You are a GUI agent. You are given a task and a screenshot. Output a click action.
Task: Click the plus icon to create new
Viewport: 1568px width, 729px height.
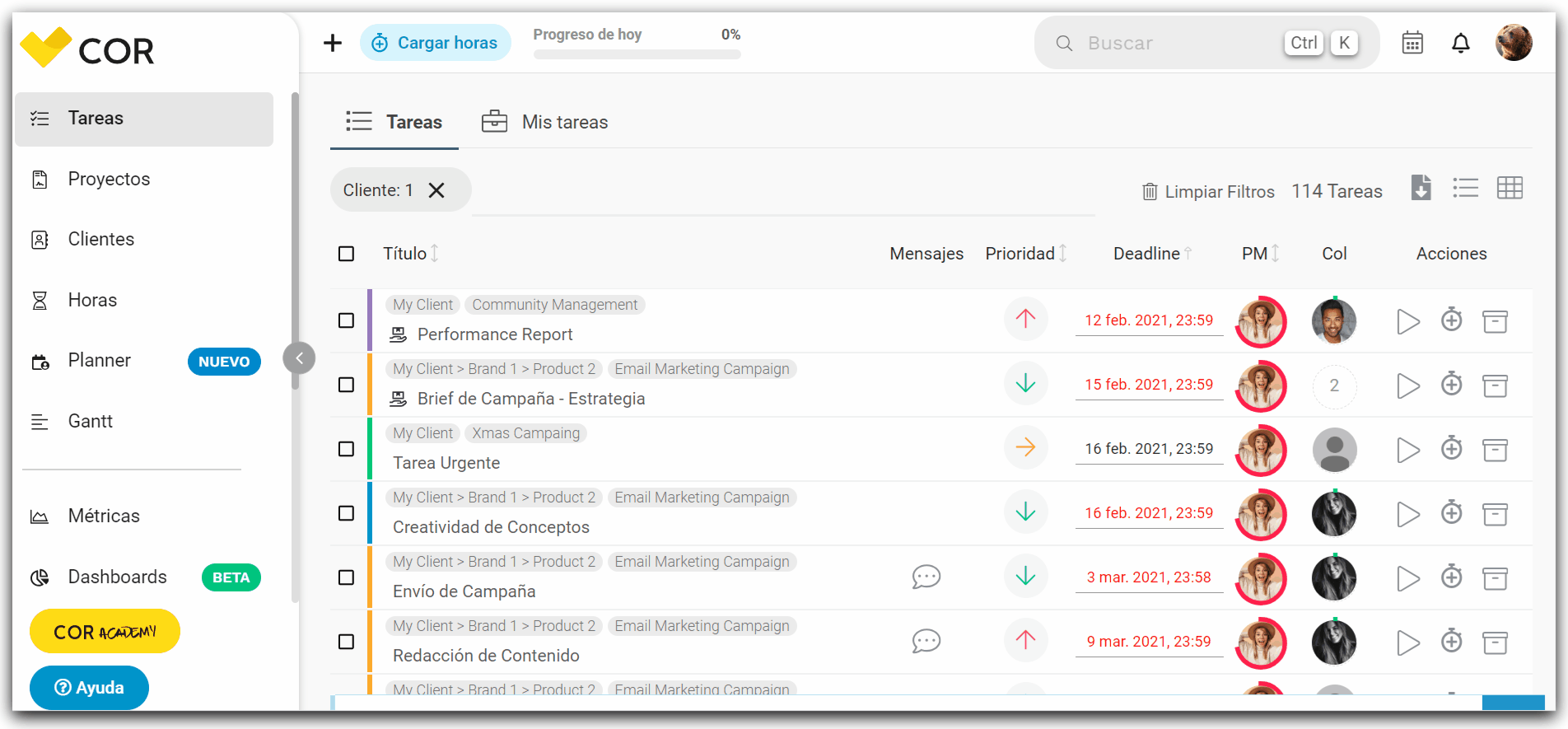(x=333, y=43)
